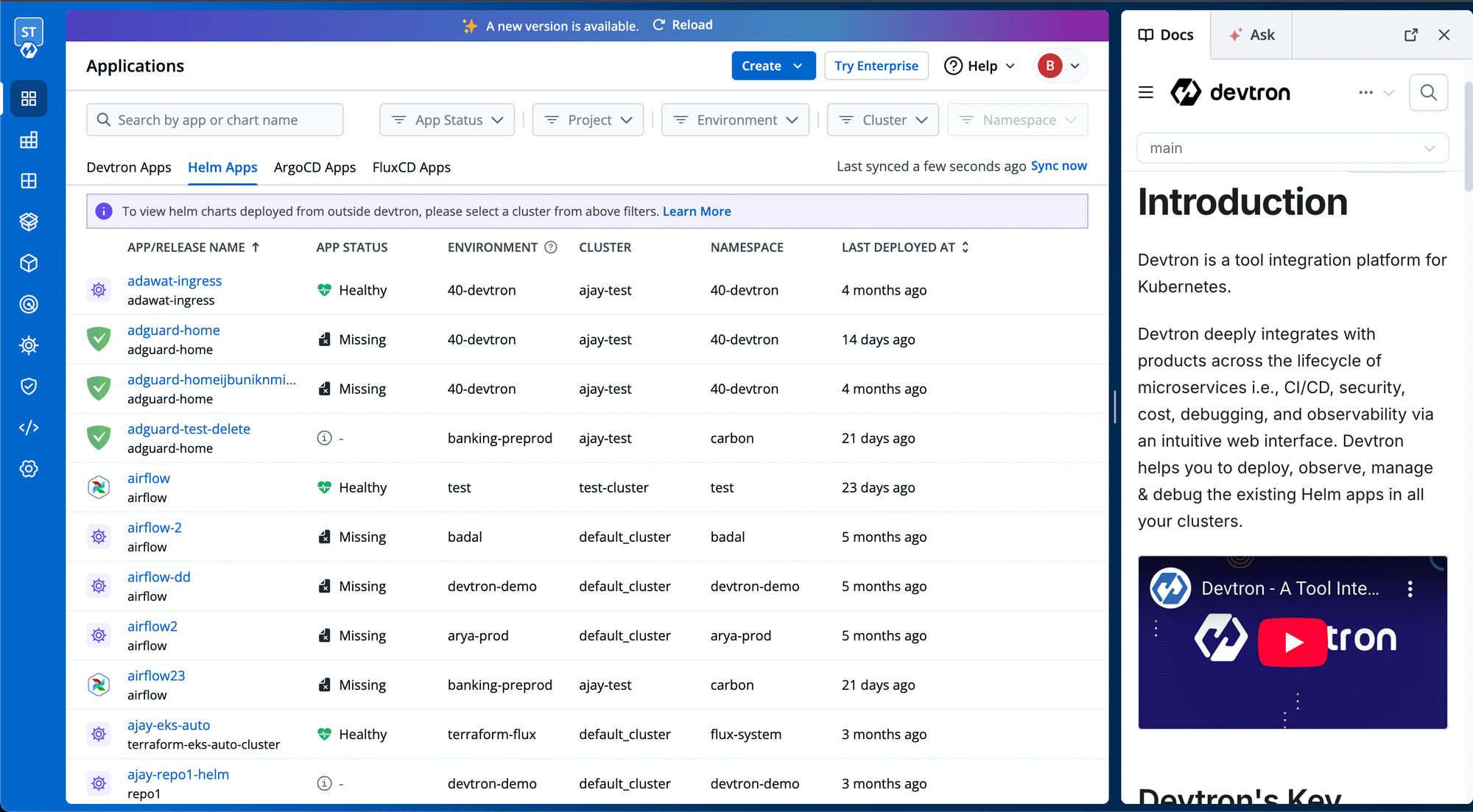Open the shield security icon in sidebar

click(x=29, y=386)
